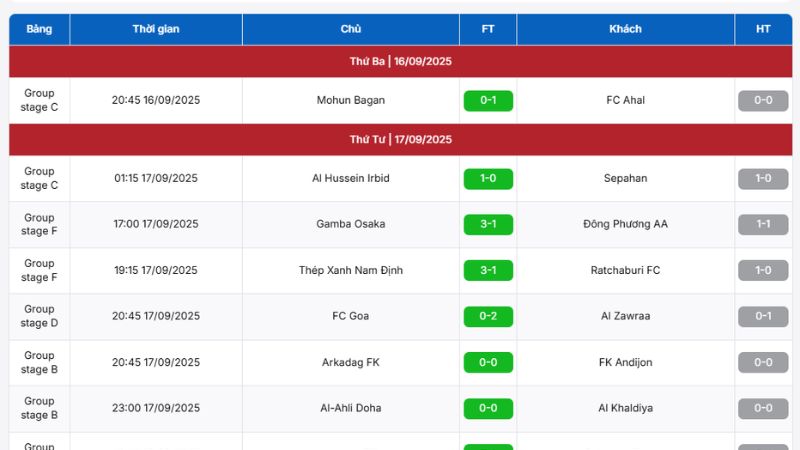Click the half-time 1-1 badge for Đông Phương AA
Viewport: 800px width, 450px height.
(763, 224)
